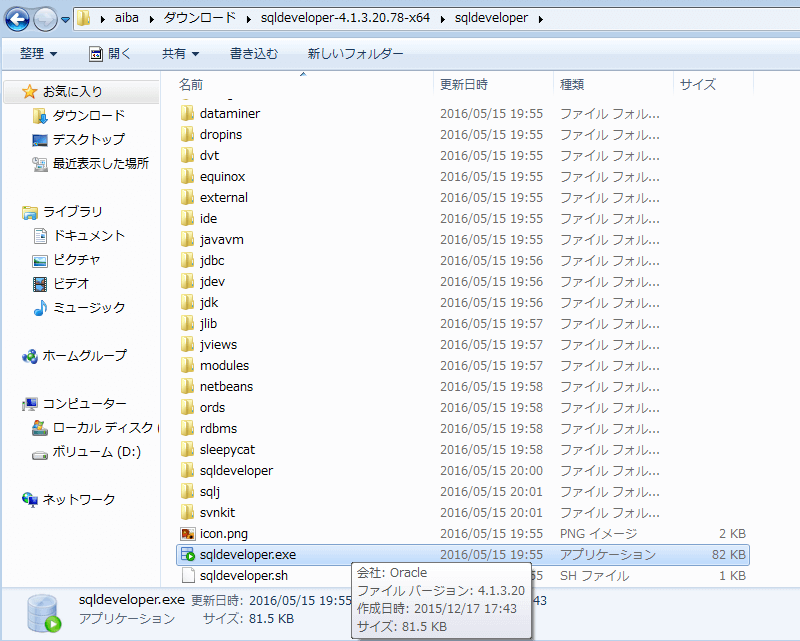Open the 整理 dropdown menu
Viewport: 800px width, 641px height.
[x=38, y=53]
